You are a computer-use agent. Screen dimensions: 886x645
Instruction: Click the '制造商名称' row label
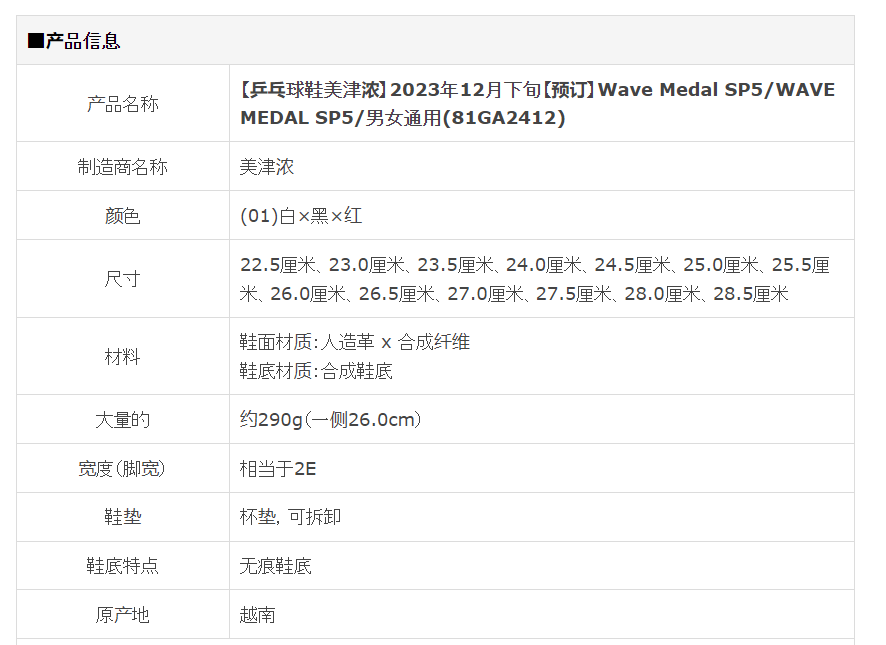(x=123, y=167)
